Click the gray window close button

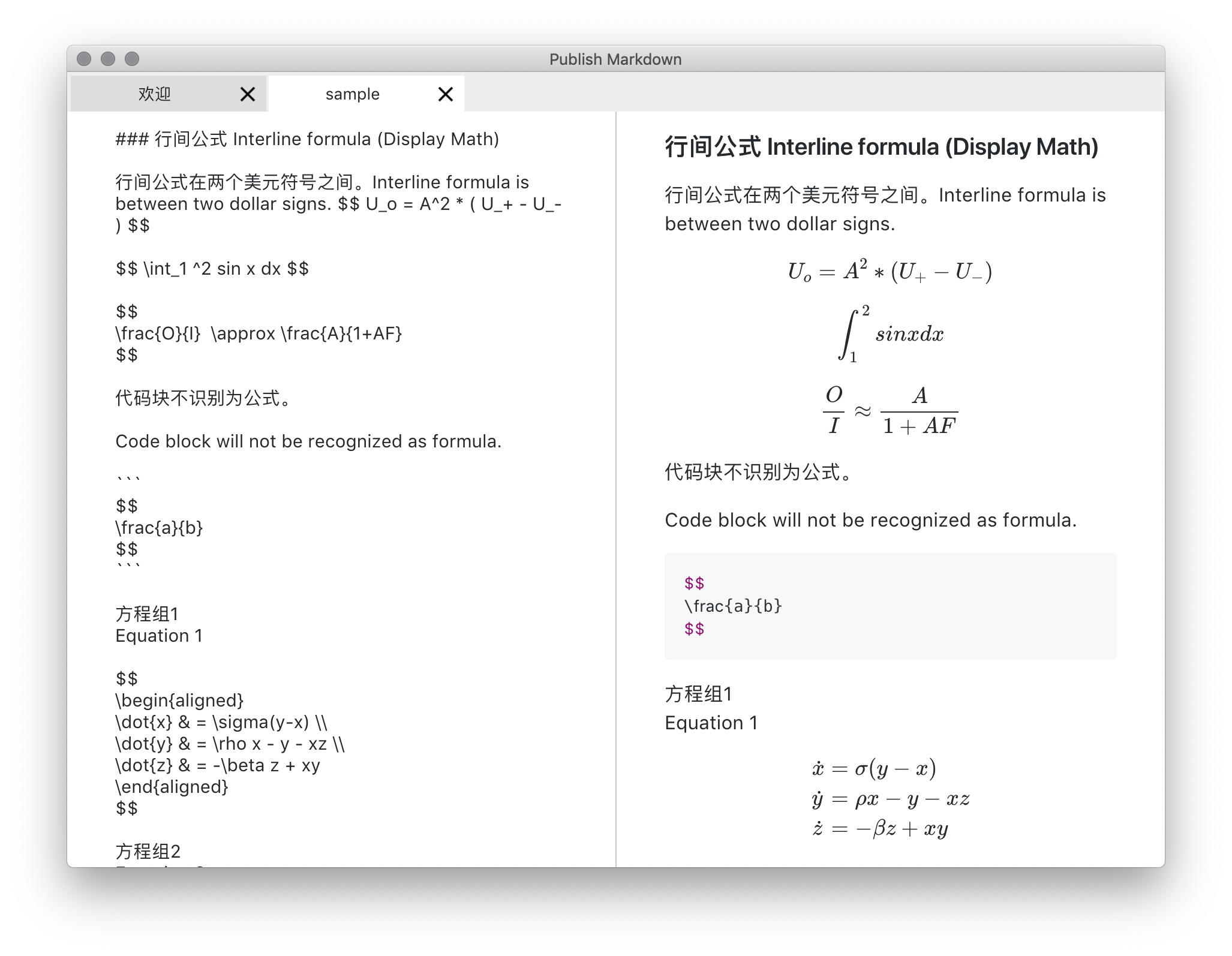[84, 59]
